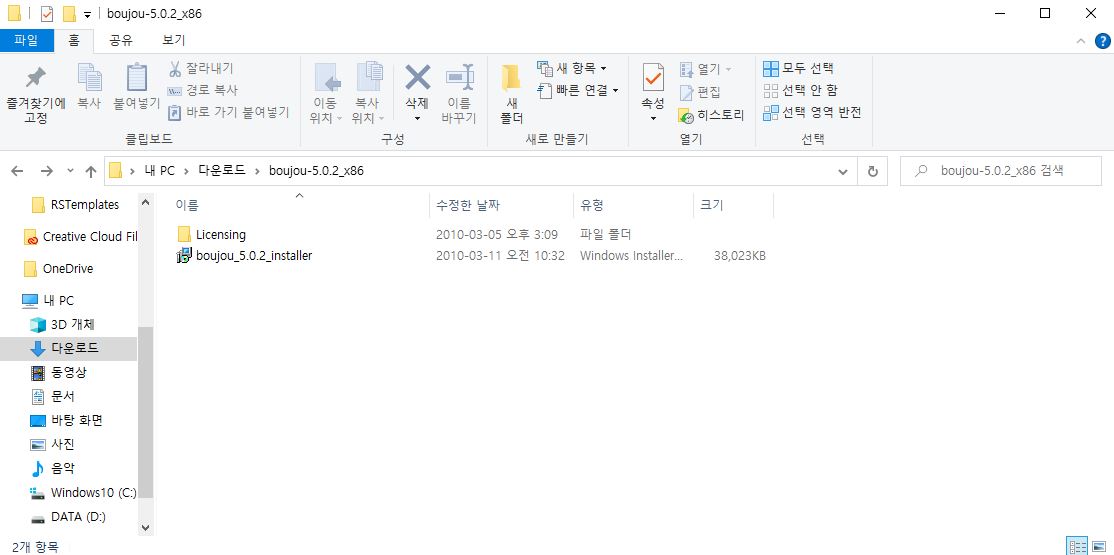This screenshot has height=555, width=1114.
Task: Click 내 PC in the address bar
Action: click(x=158, y=171)
